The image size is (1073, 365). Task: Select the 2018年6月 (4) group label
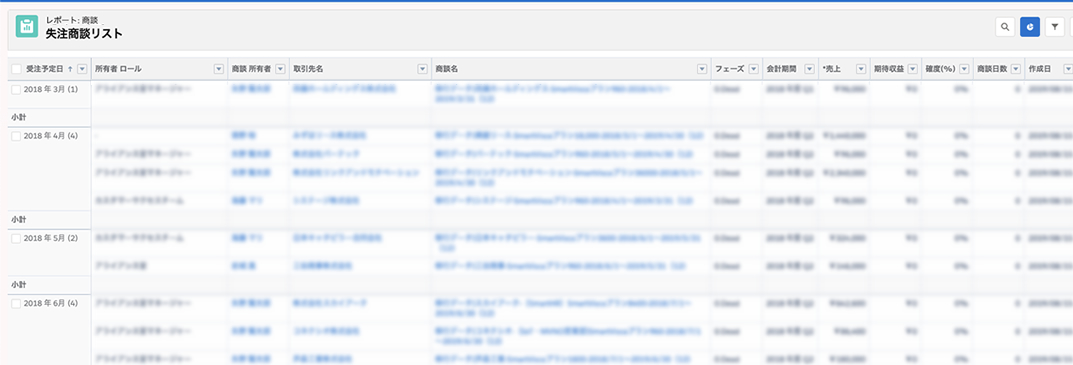click(51, 303)
